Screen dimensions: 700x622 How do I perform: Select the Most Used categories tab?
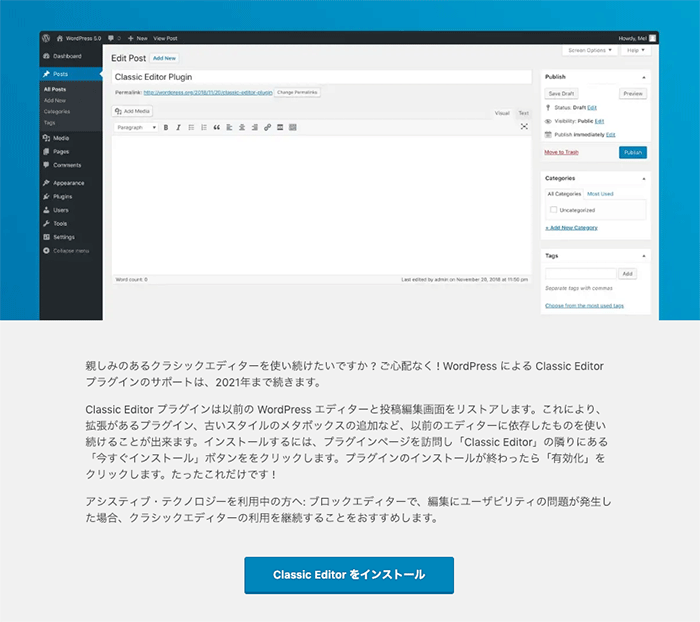click(600, 194)
